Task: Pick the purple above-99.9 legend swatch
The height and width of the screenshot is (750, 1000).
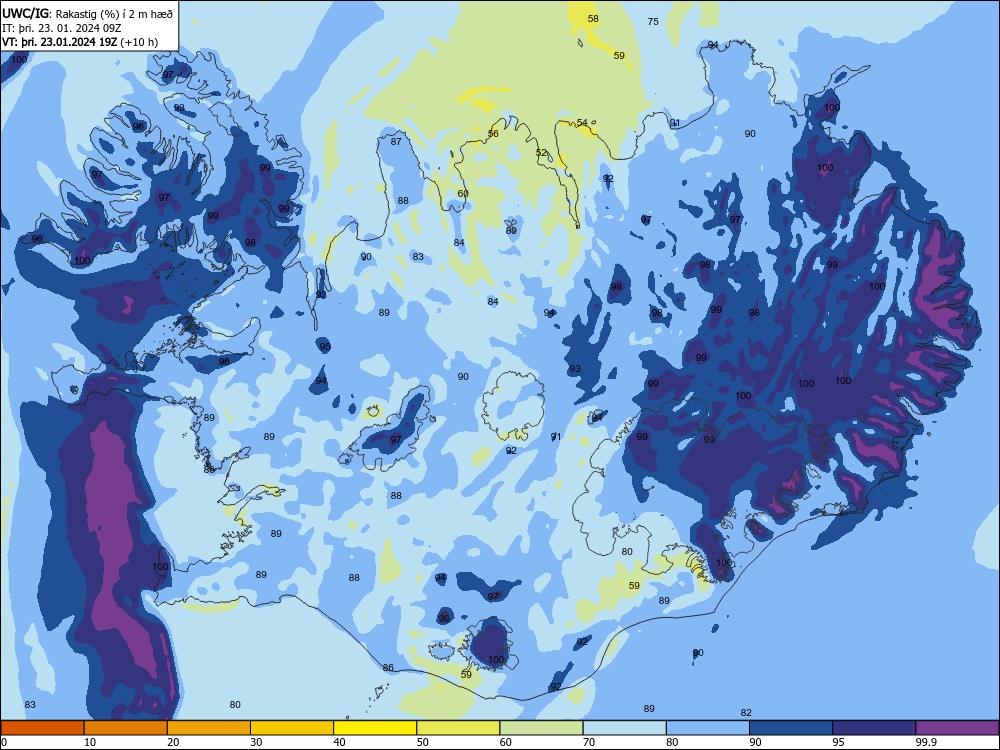Action: pyautogui.click(x=957, y=728)
